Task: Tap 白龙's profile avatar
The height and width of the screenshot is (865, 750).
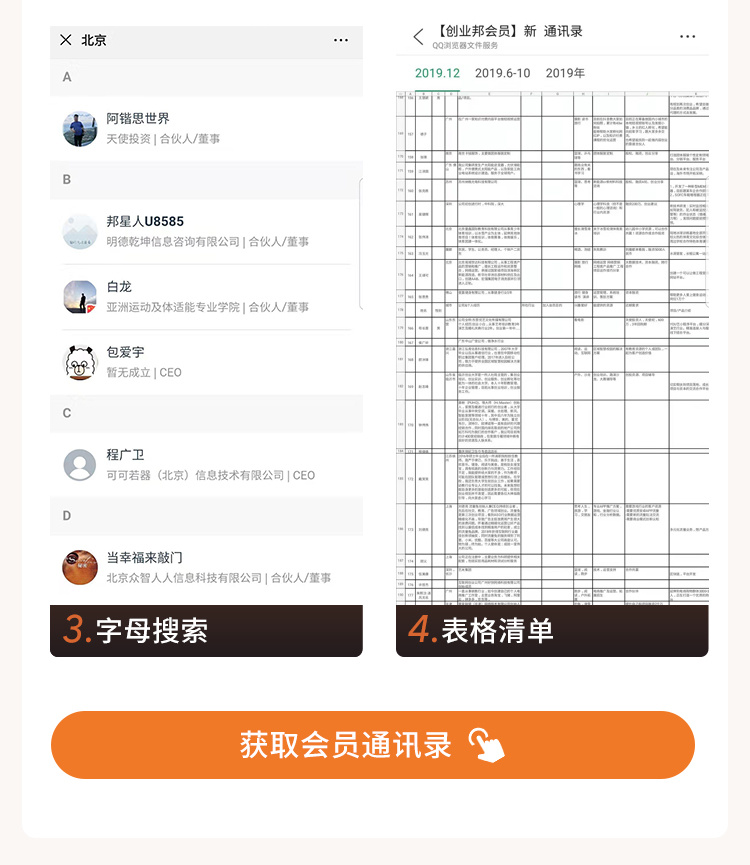Action: (80, 297)
